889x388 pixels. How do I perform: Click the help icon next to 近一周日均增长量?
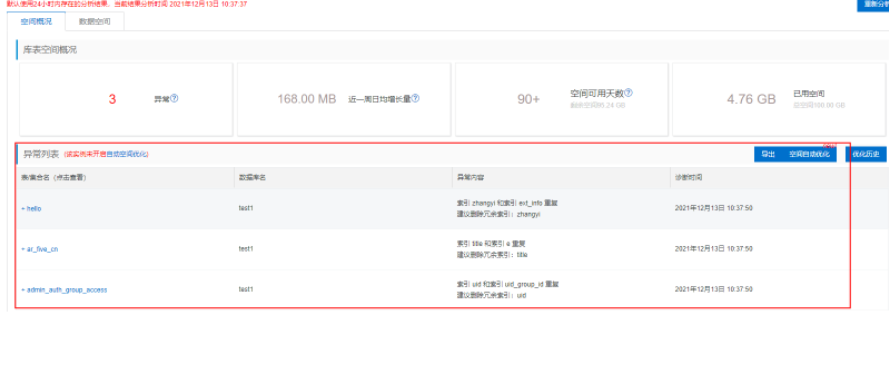click(x=416, y=98)
